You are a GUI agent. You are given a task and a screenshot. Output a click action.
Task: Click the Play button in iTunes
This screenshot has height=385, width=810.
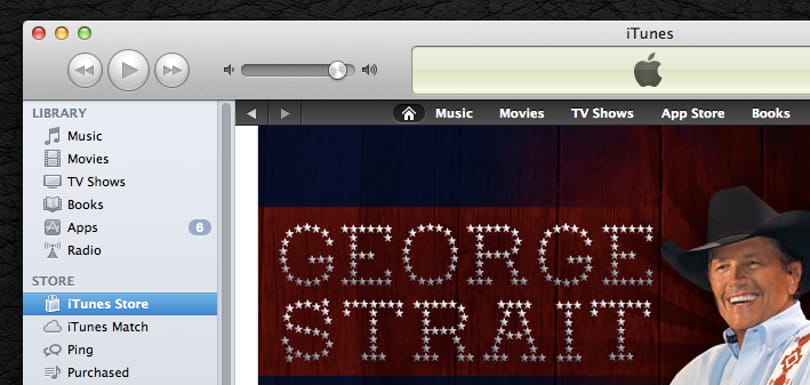(x=128, y=70)
